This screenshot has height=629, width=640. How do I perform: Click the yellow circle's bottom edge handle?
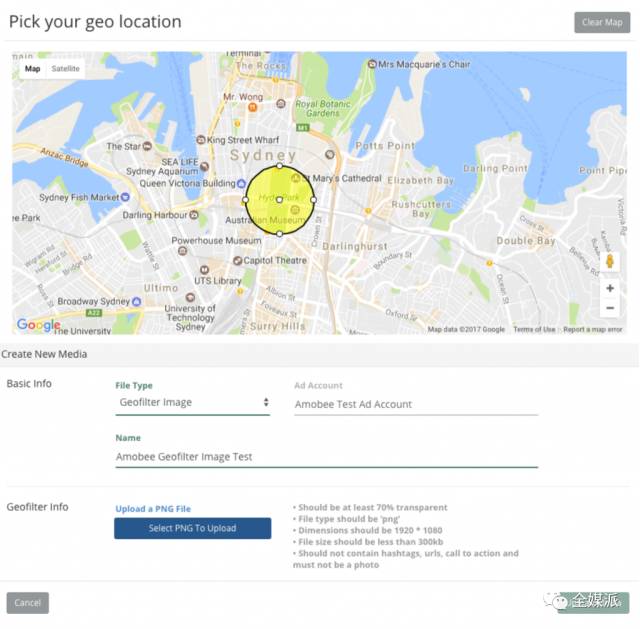(279, 234)
